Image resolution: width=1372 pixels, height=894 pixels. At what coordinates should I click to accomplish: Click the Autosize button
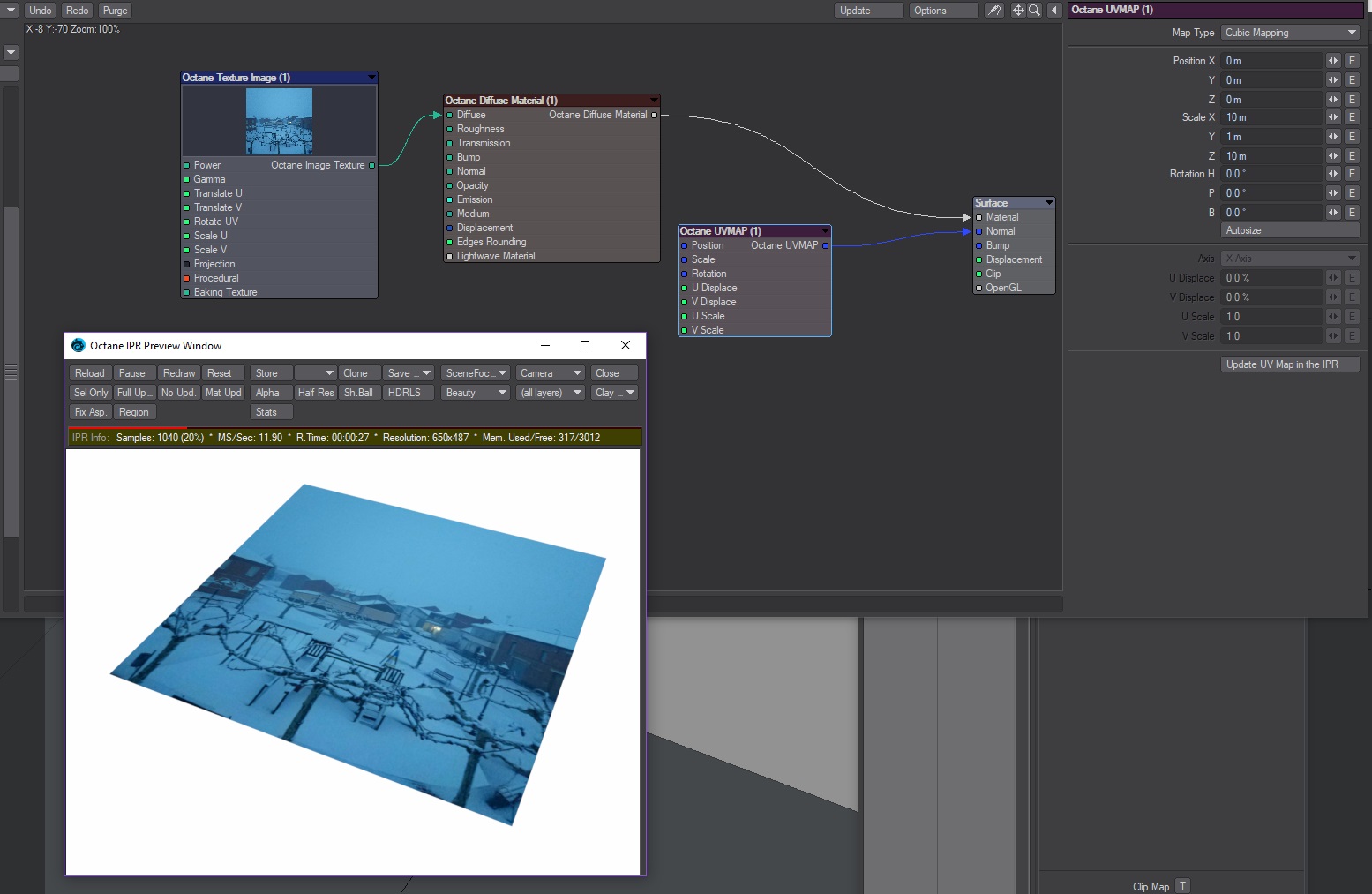[1291, 230]
